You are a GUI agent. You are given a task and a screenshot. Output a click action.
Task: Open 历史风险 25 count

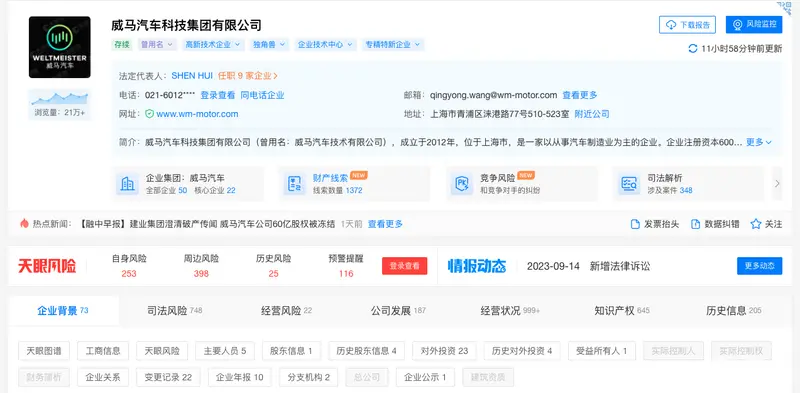[x=273, y=274]
